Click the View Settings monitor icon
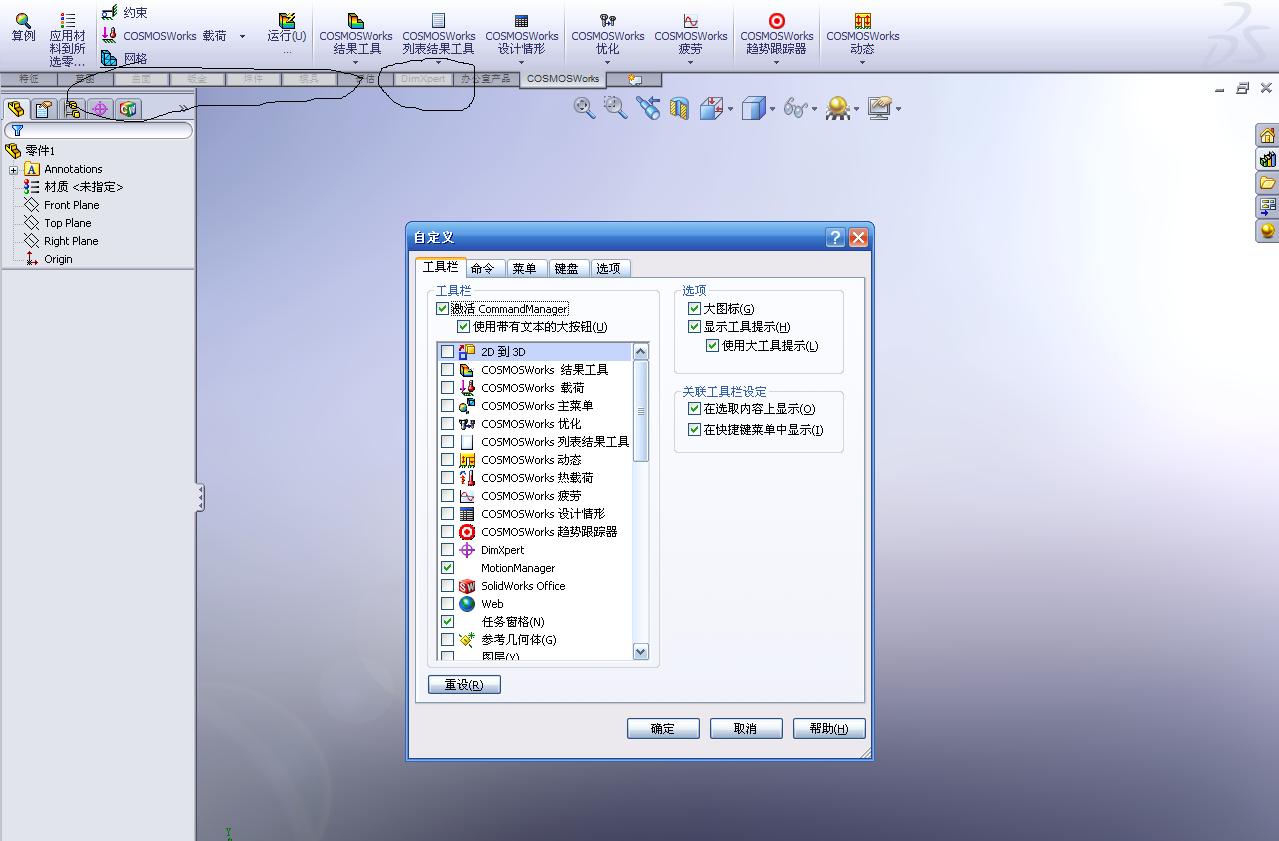 click(880, 108)
